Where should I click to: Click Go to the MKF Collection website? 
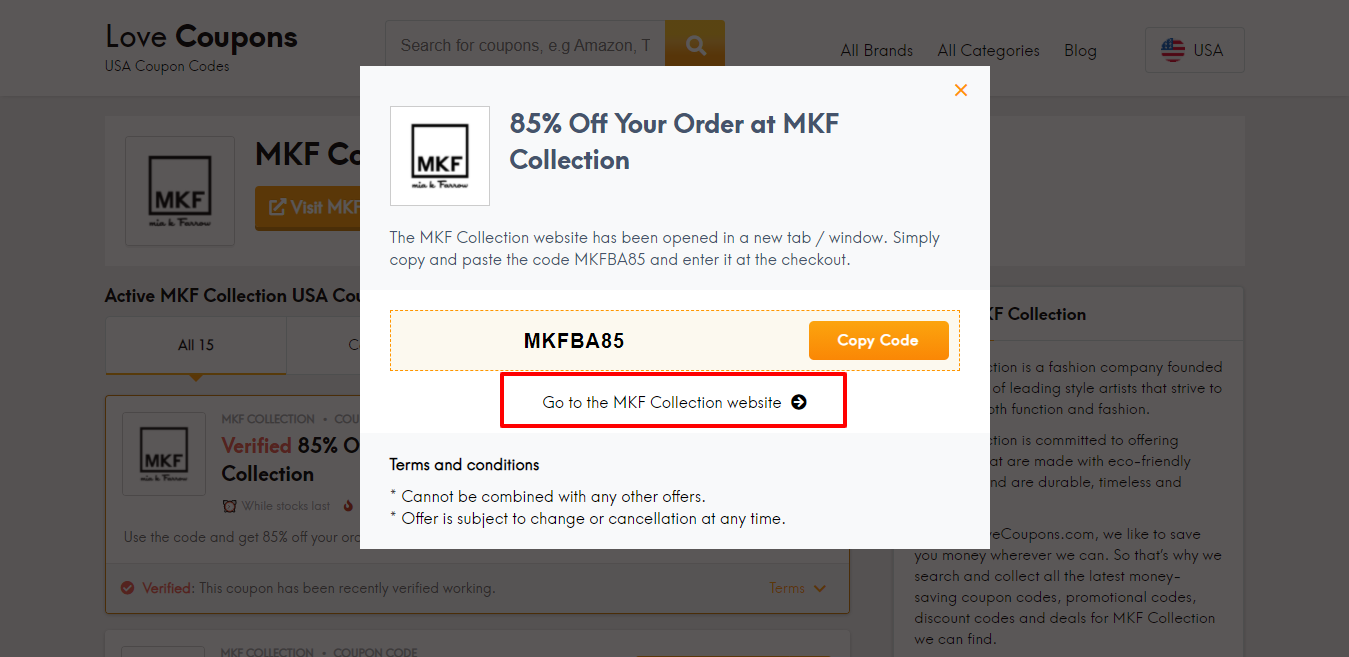click(673, 401)
